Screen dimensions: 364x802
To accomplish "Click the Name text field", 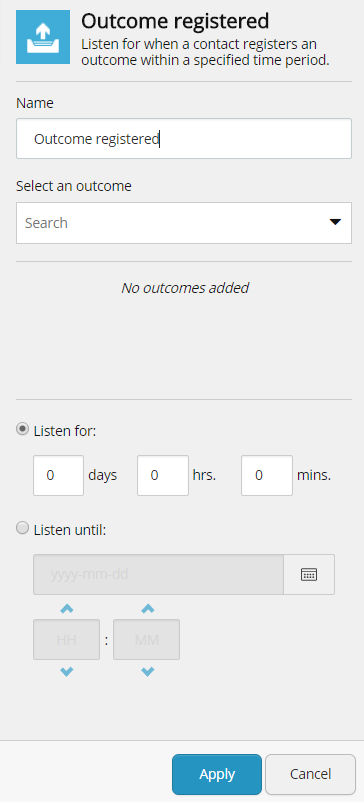I will tap(184, 139).
